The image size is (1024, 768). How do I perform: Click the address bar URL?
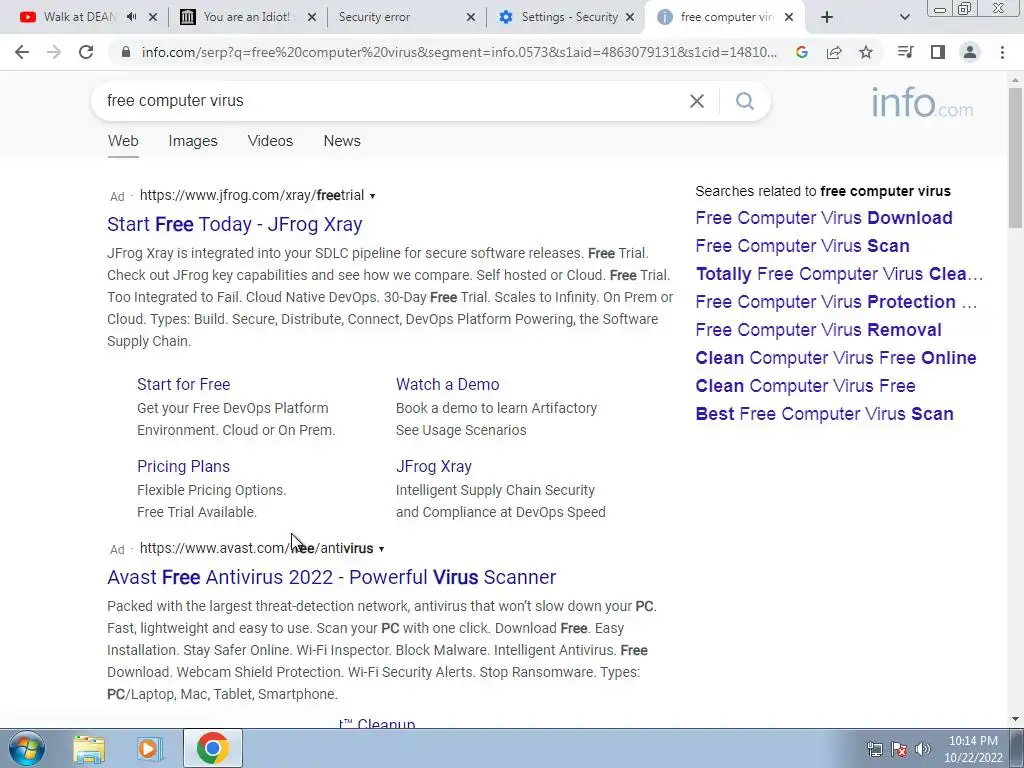pyautogui.click(x=459, y=52)
